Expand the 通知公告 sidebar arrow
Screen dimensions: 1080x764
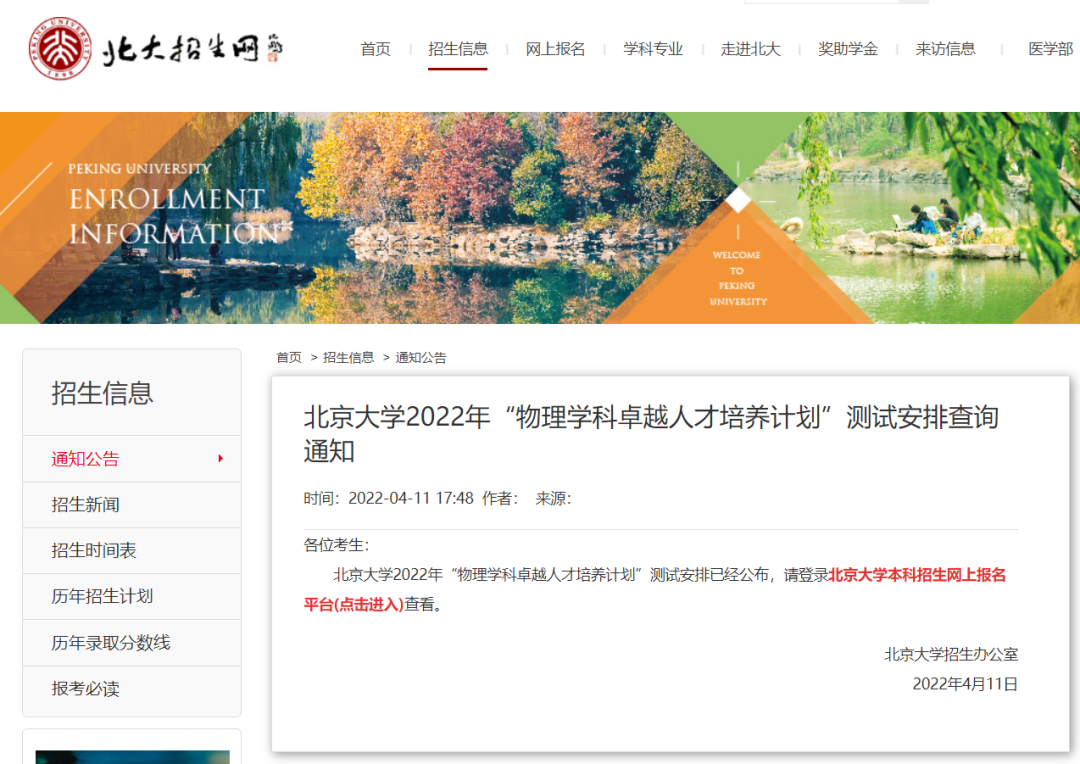pos(220,459)
